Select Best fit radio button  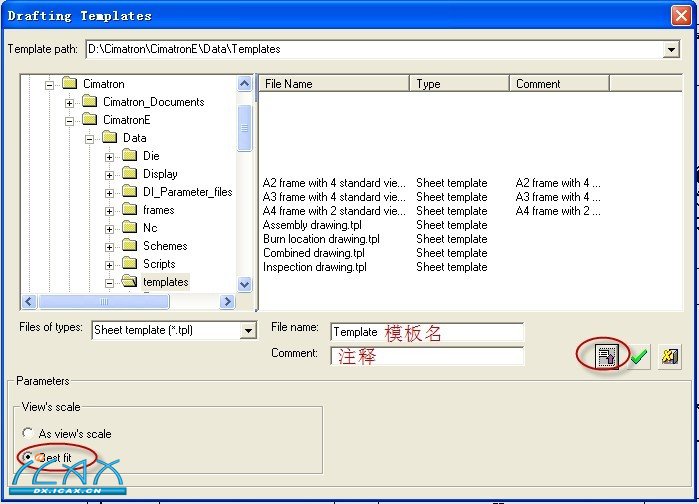pos(27,457)
